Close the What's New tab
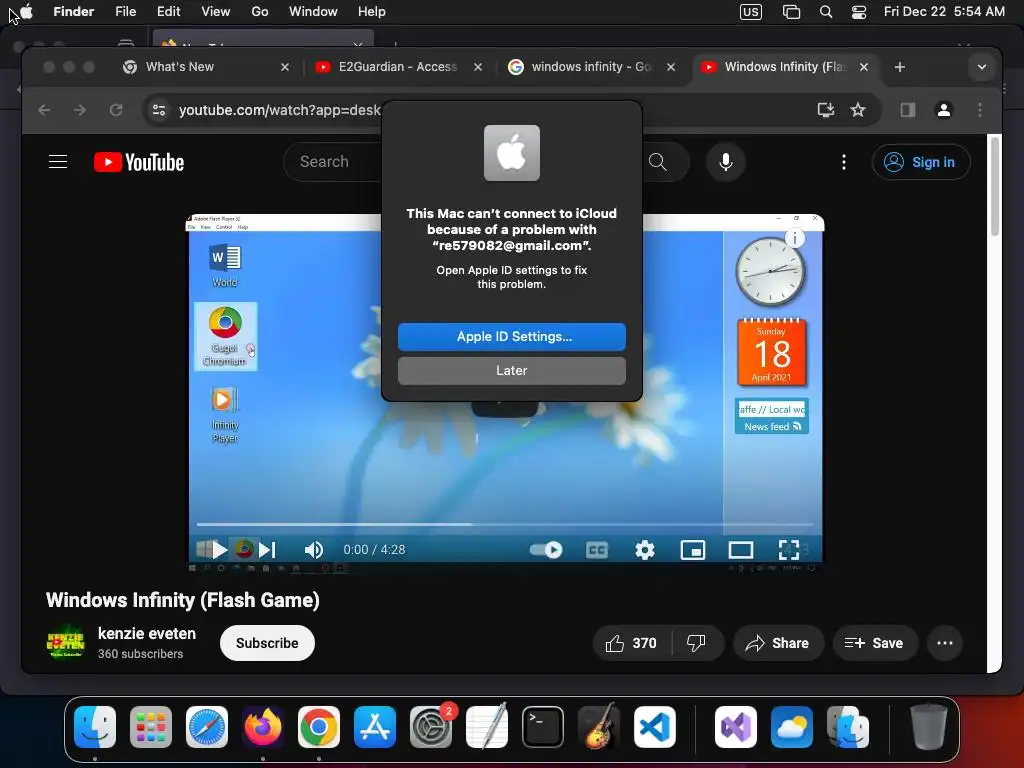Screen dimensions: 1024x768 point(285,67)
